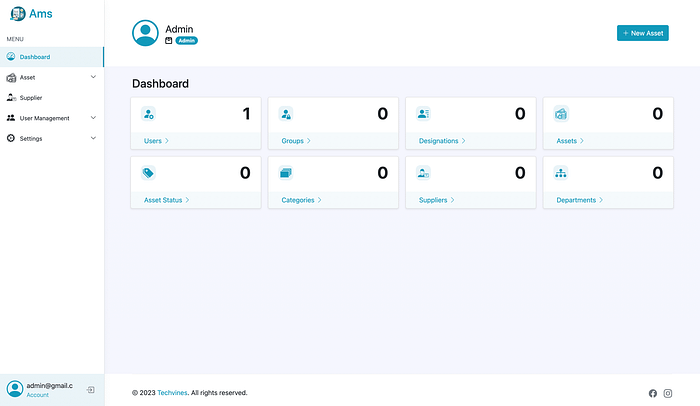The height and width of the screenshot is (406, 700).
Task: Open the Groups link
Action: [x=296, y=141]
